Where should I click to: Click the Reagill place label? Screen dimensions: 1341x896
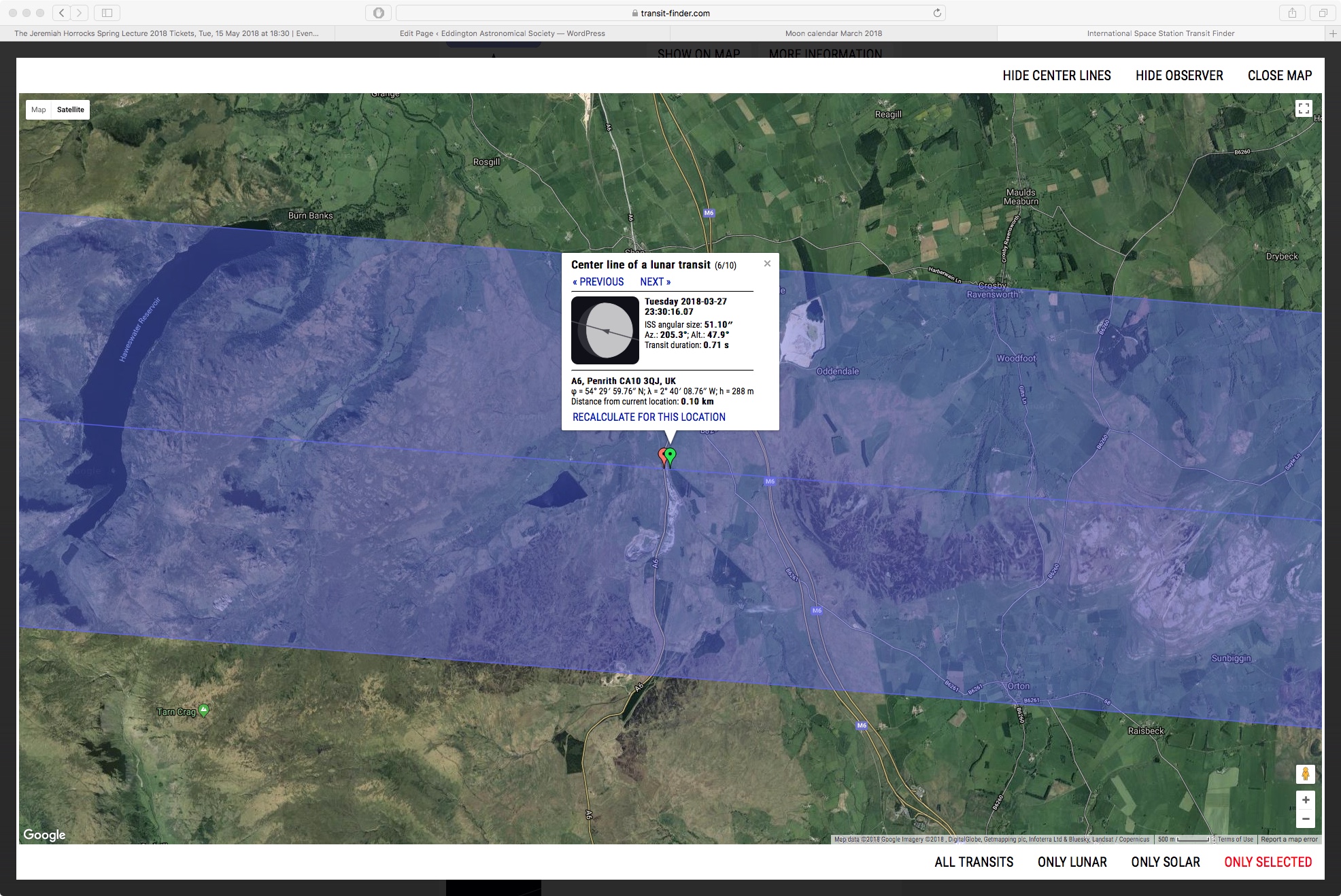pos(888,114)
